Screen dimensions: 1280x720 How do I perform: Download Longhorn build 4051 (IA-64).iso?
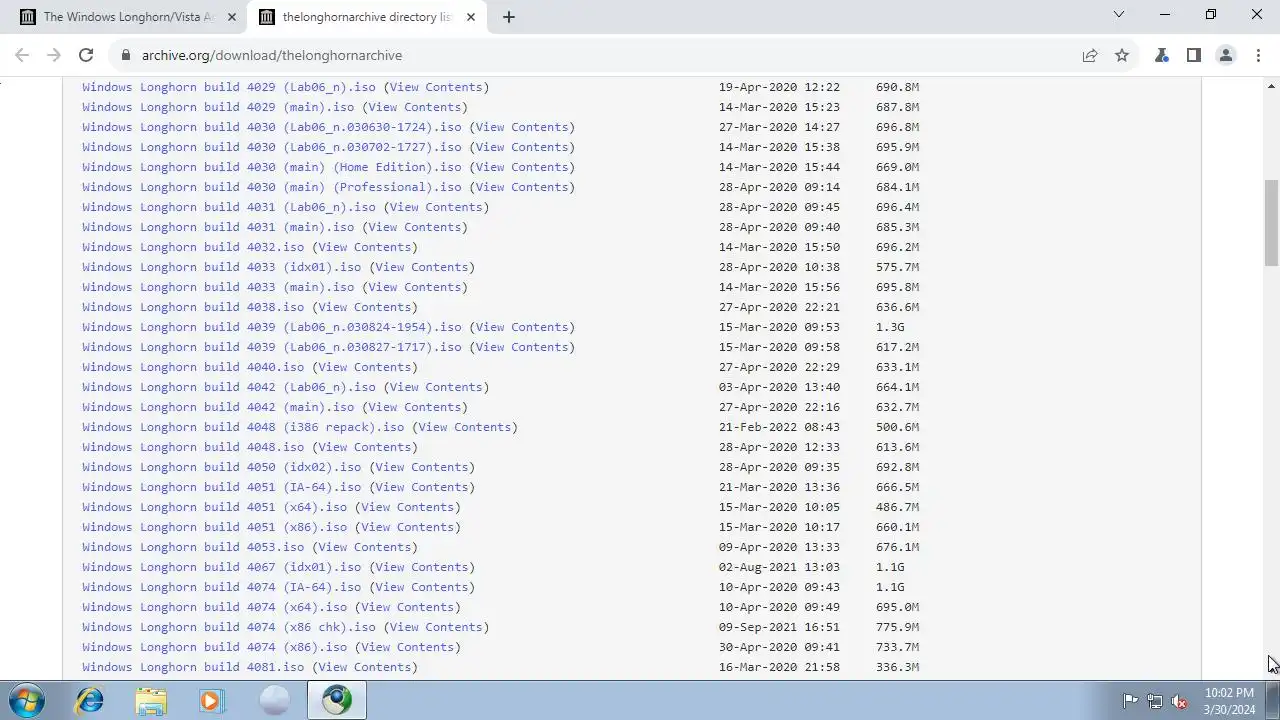pyautogui.click(x=222, y=487)
